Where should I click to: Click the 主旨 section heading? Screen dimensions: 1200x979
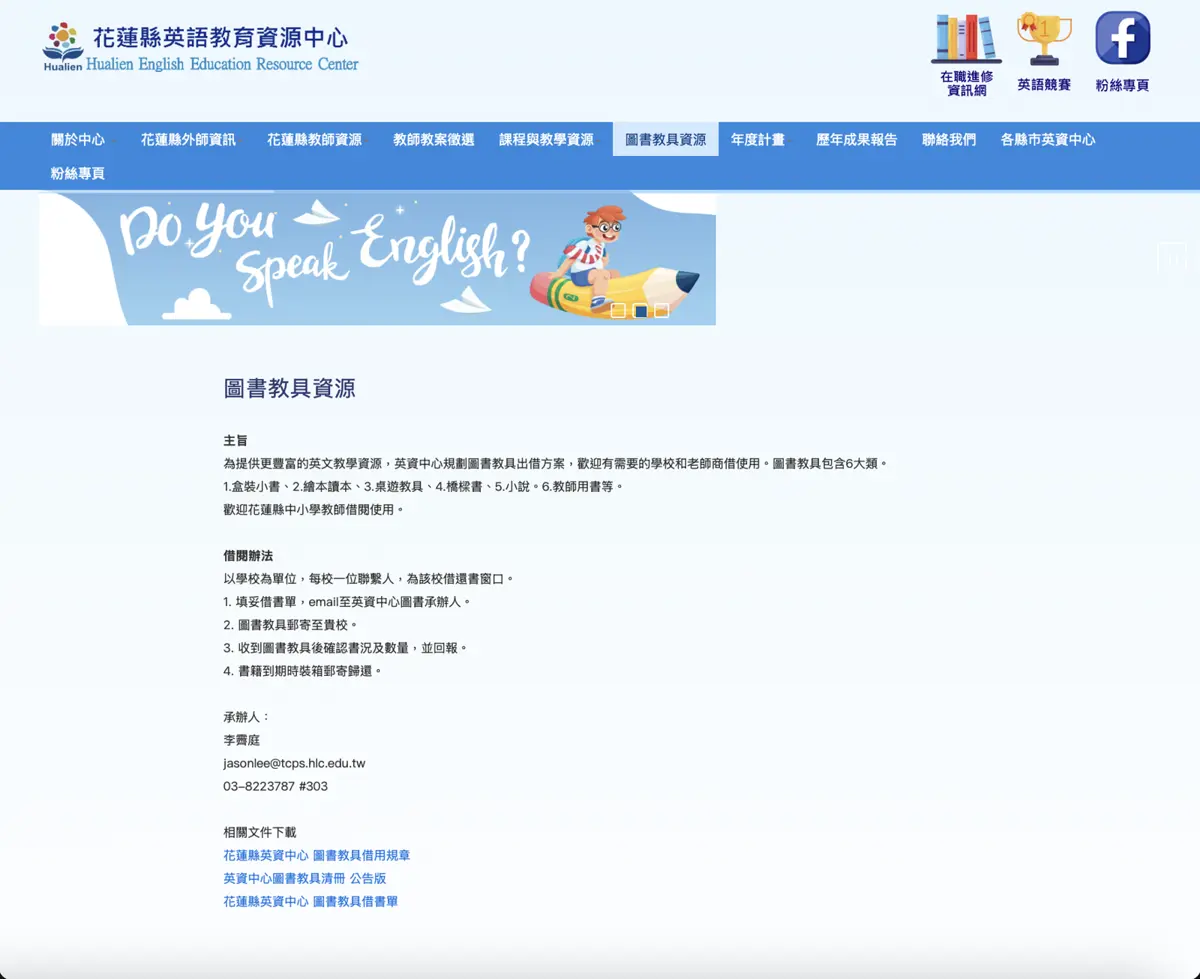(x=235, y=441)
